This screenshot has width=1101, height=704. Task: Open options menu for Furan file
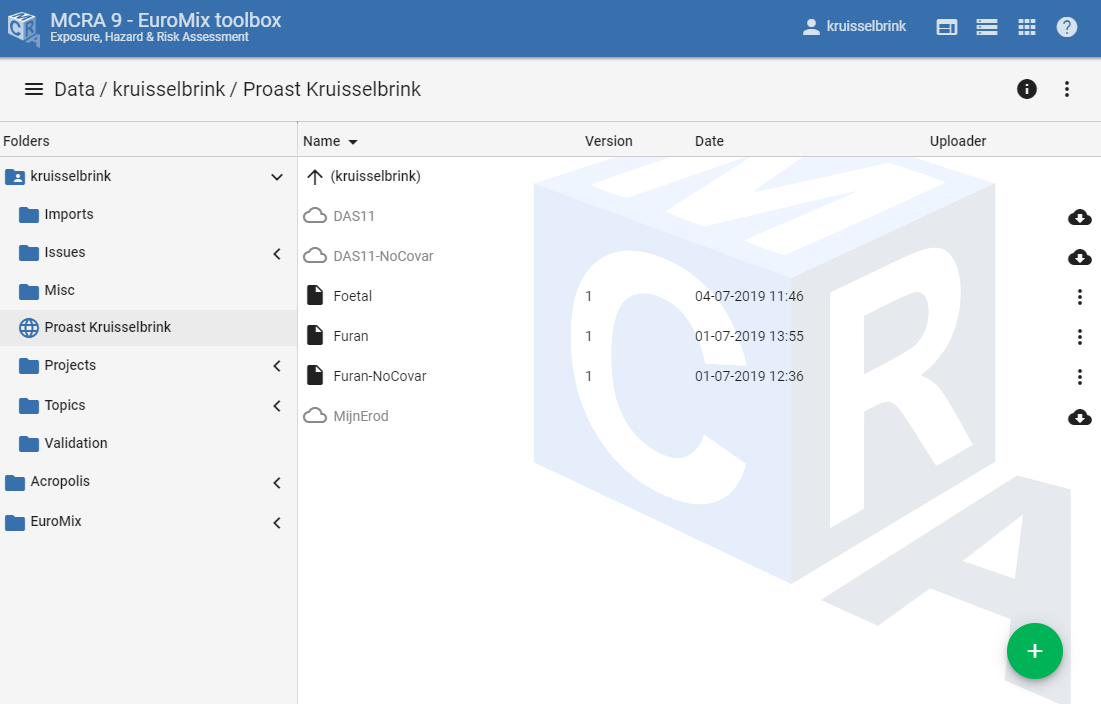1079,336
